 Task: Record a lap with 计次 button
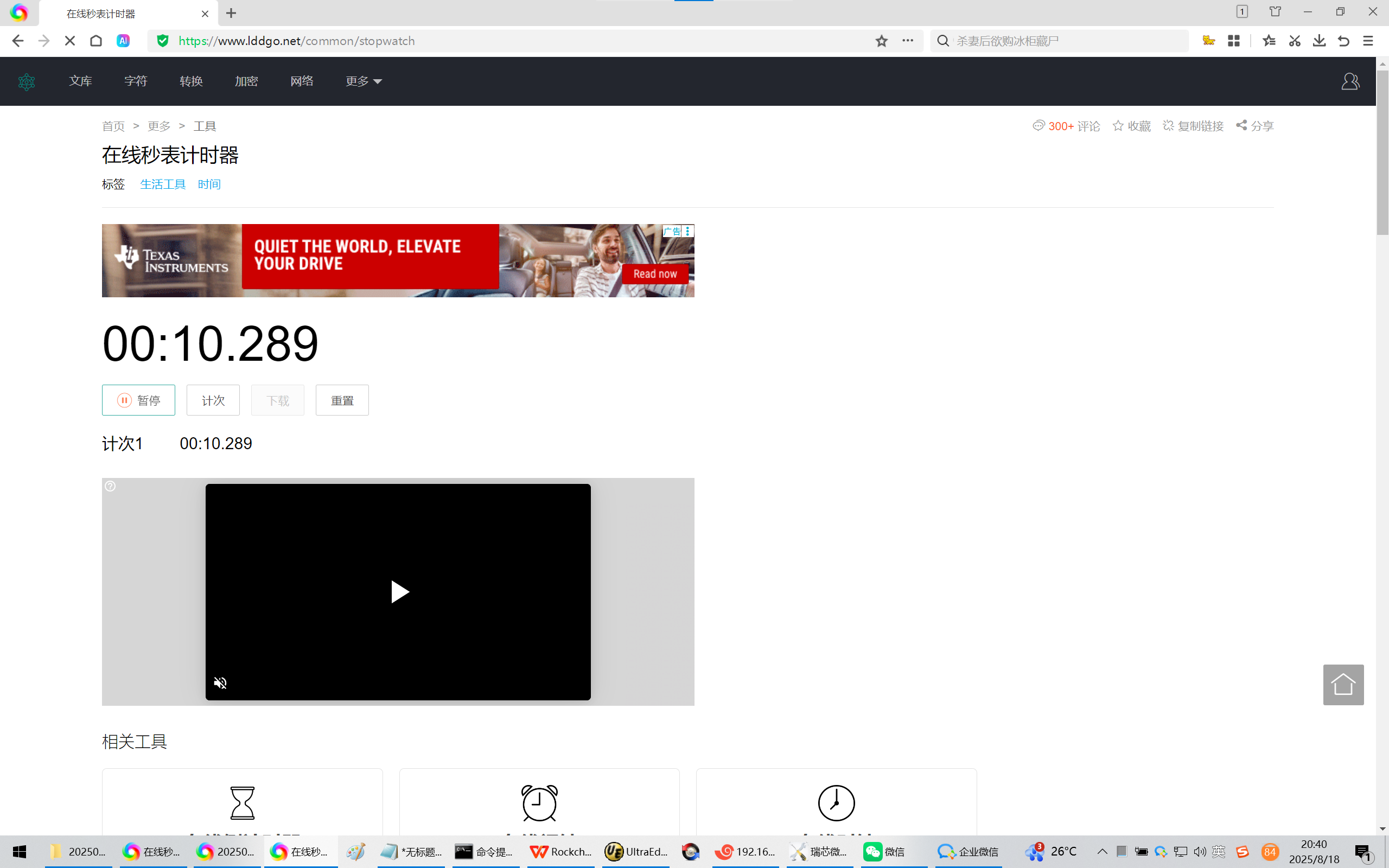click(213, 400)
